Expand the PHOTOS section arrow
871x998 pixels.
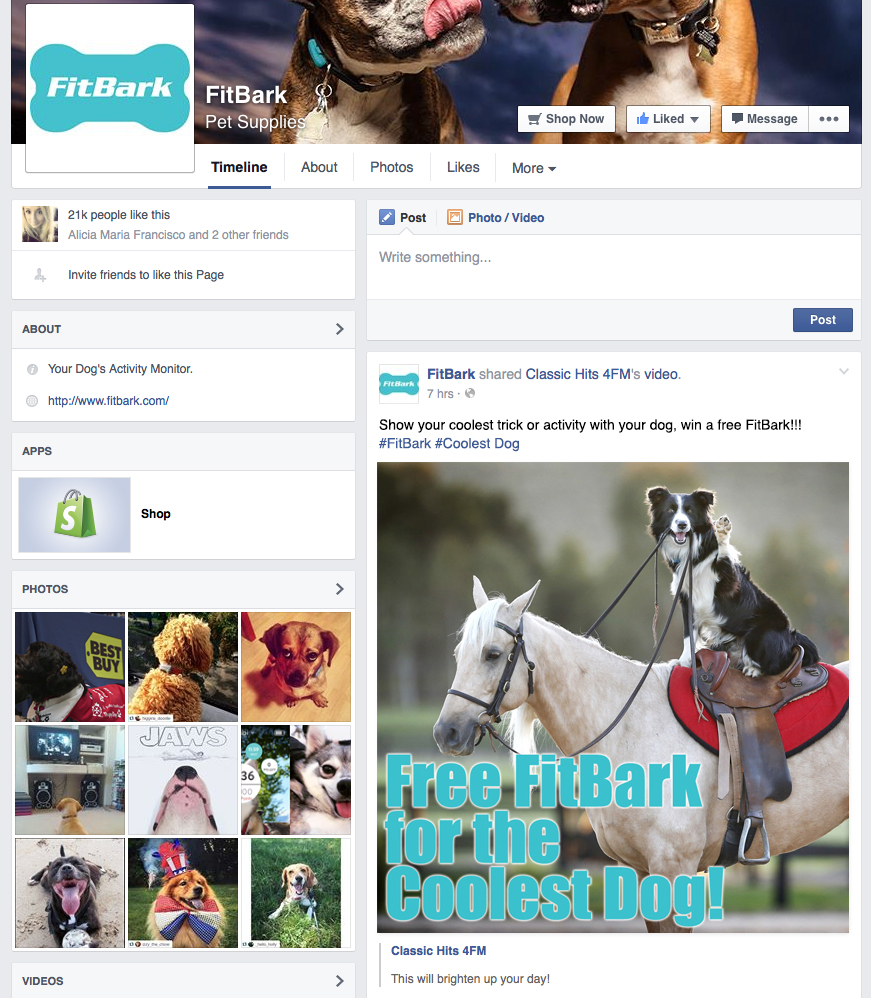pyautogui.click(x=339, y=589)
